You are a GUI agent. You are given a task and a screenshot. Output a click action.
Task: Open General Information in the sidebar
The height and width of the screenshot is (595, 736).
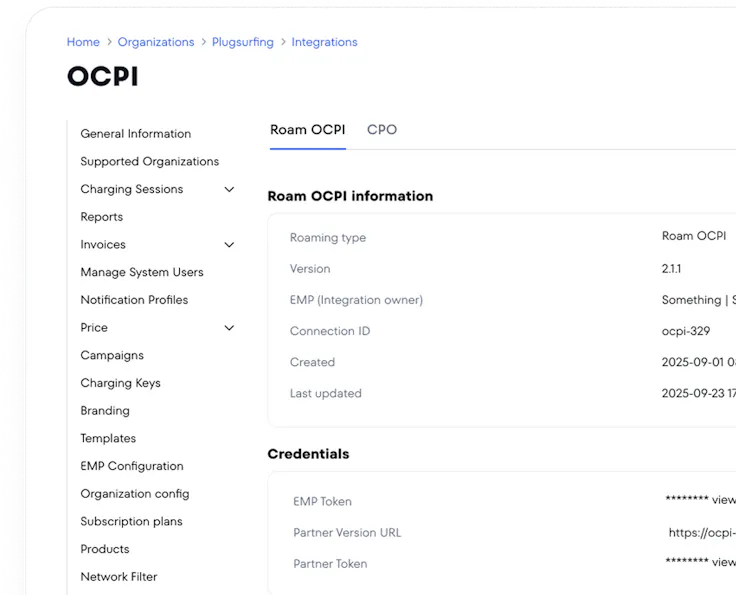click(136, 134)
